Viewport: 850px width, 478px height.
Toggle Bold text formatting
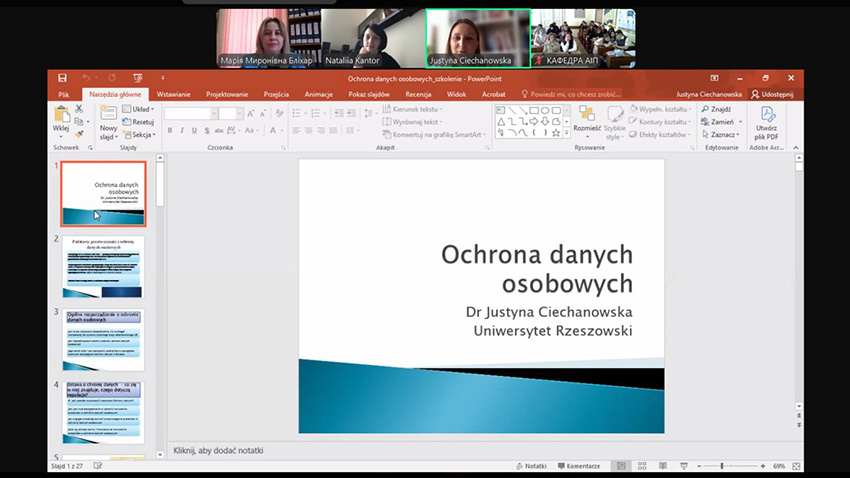(x=170, y=131)
